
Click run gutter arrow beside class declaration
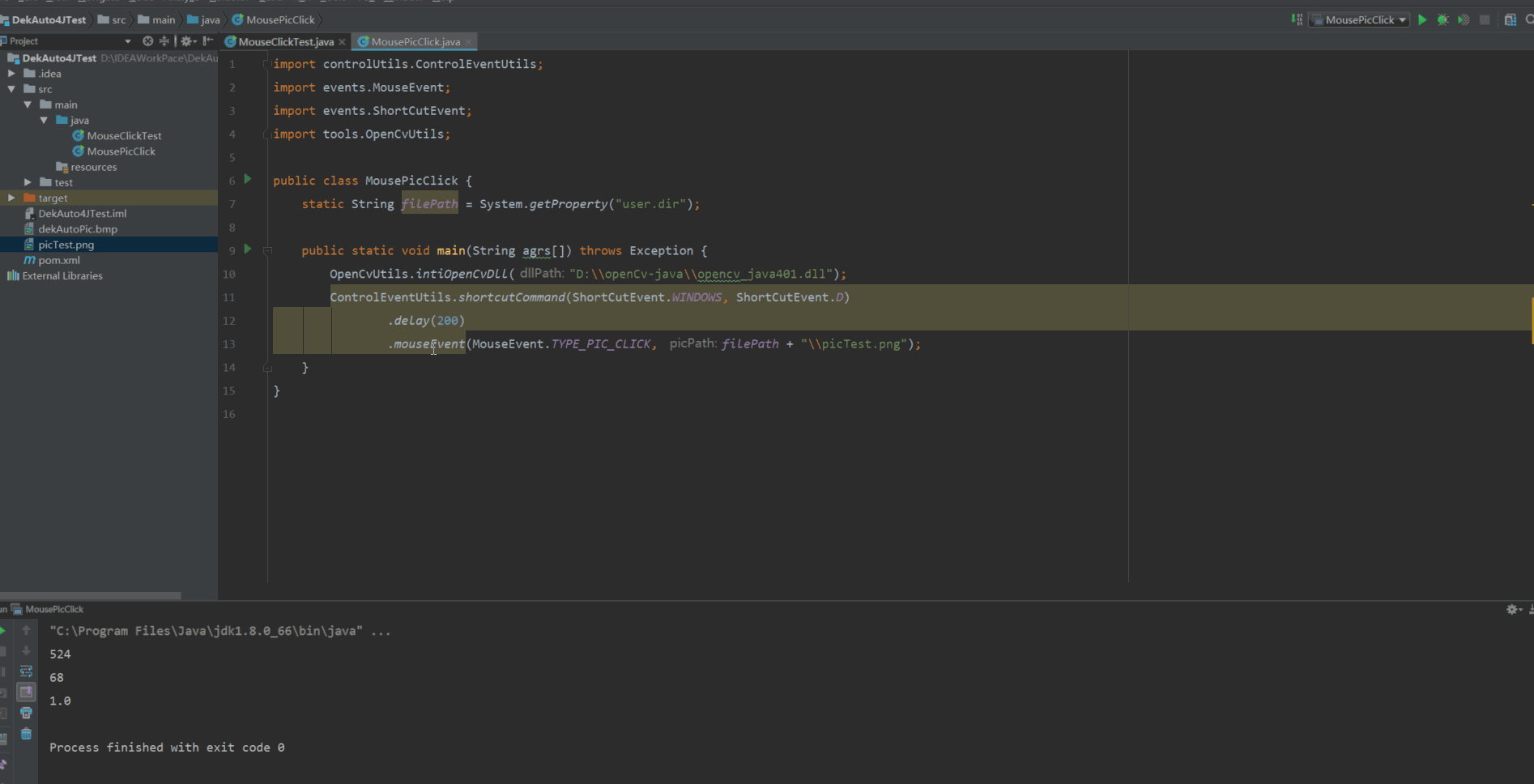[x=248, y=179]
